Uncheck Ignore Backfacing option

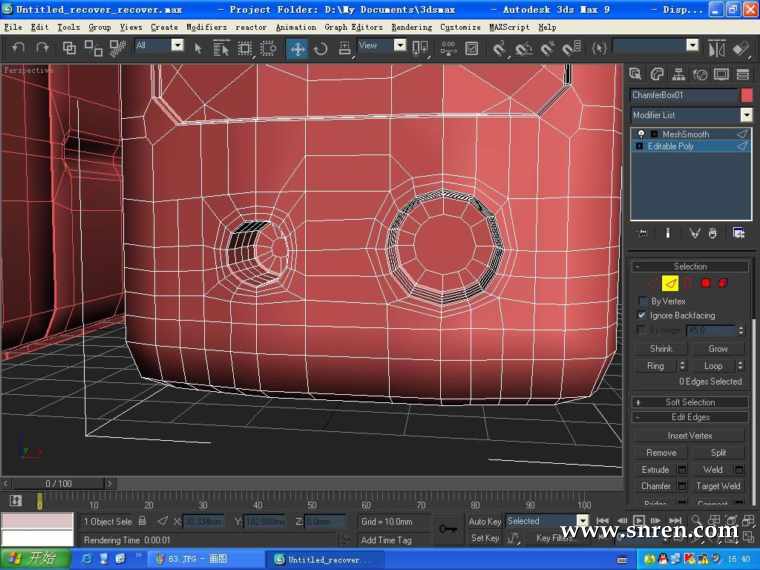click(x=643, y=315)
